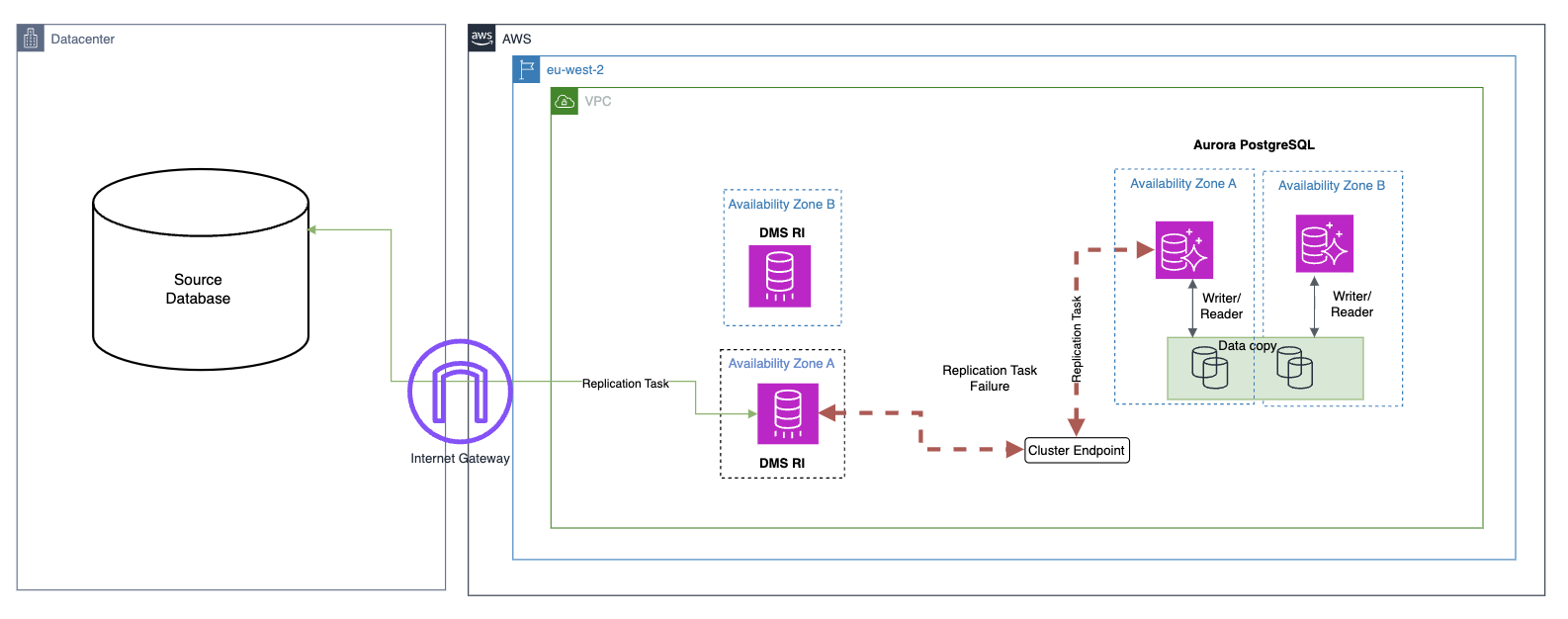Click the AWS label text

(x=517, y=40)
